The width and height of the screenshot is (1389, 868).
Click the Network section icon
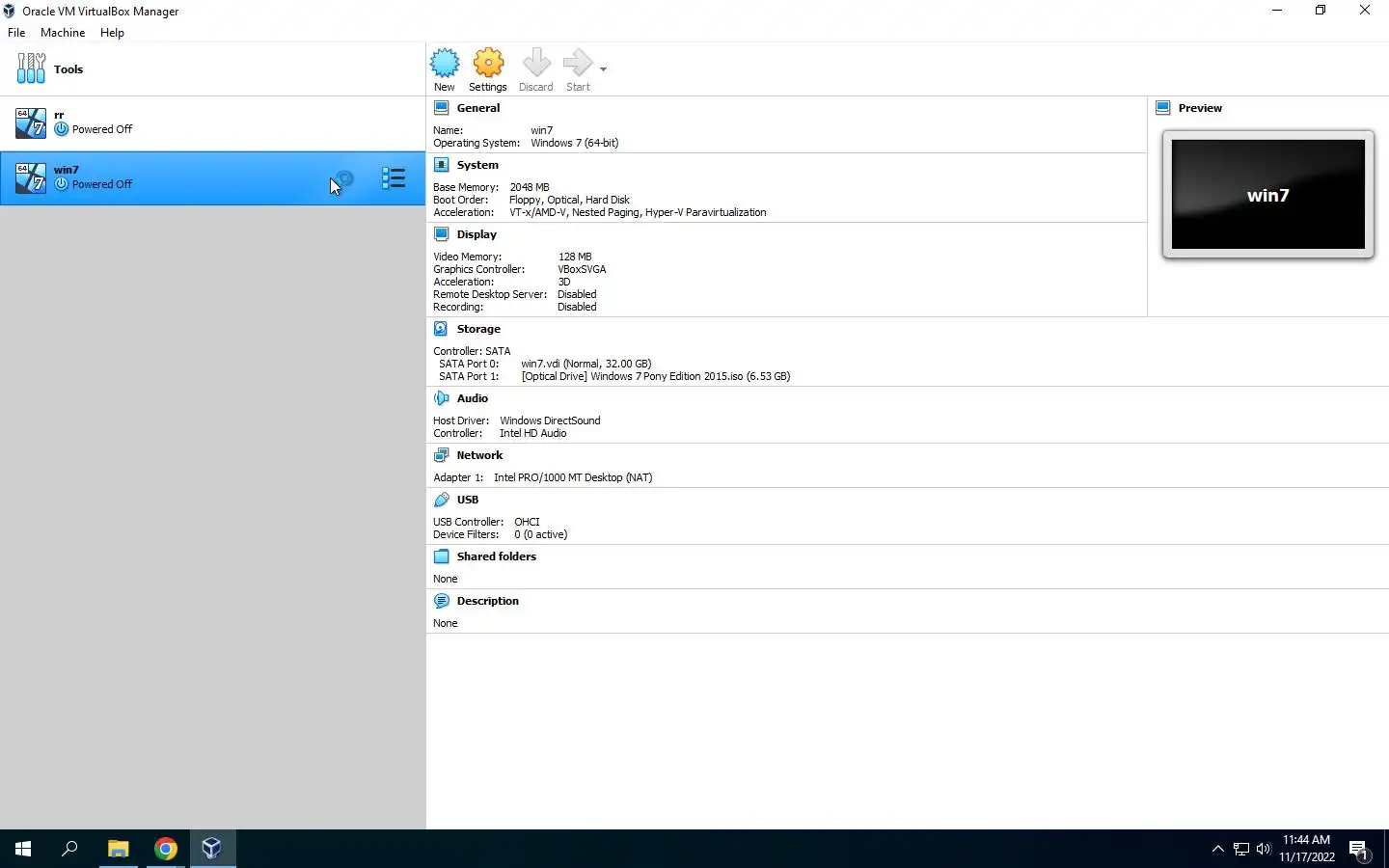coord(442,455)
